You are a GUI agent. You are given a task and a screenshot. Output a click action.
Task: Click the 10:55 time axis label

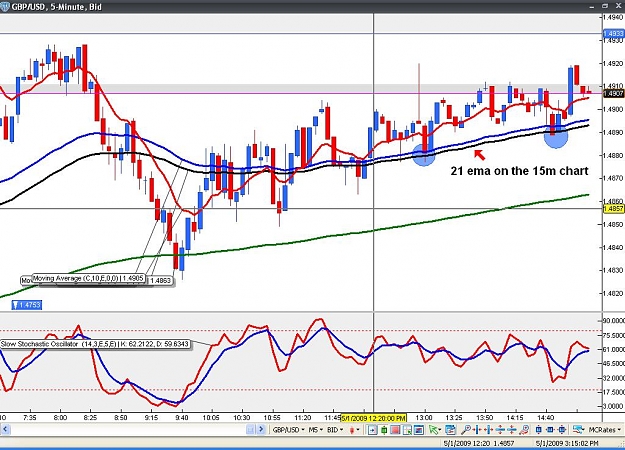coord(272,418)
